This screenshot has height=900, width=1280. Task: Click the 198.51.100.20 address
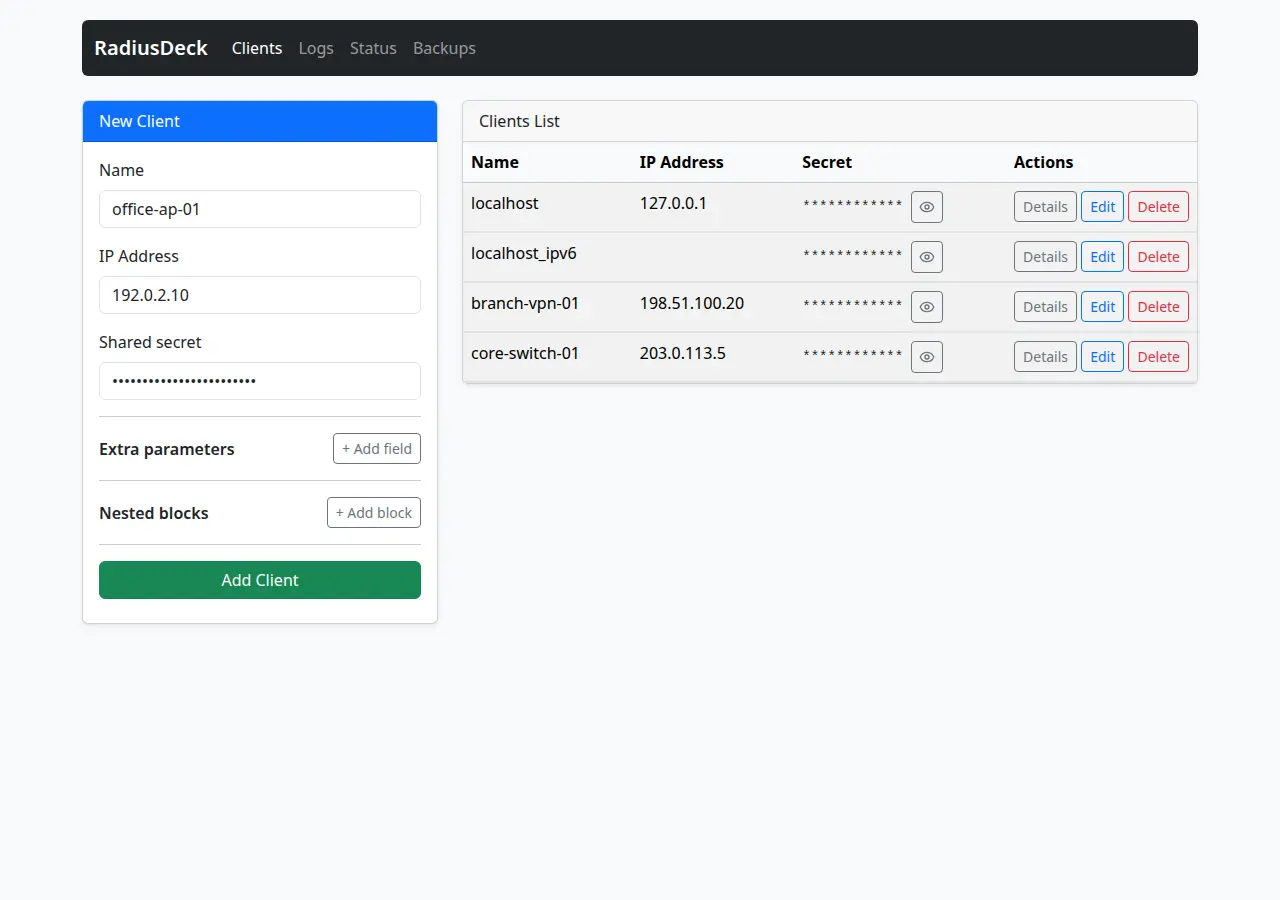pos(692,303)
